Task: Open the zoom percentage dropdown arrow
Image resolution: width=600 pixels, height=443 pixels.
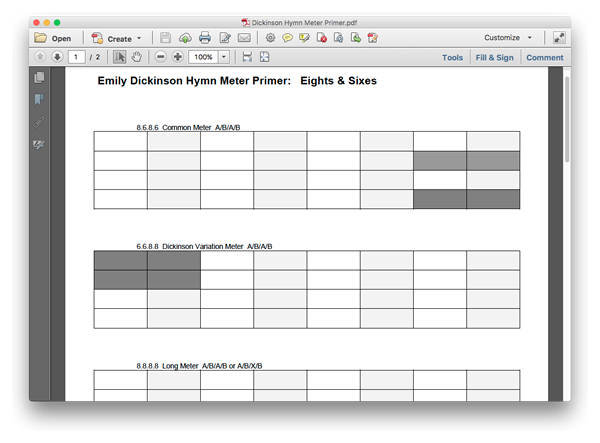Action: 224,57
